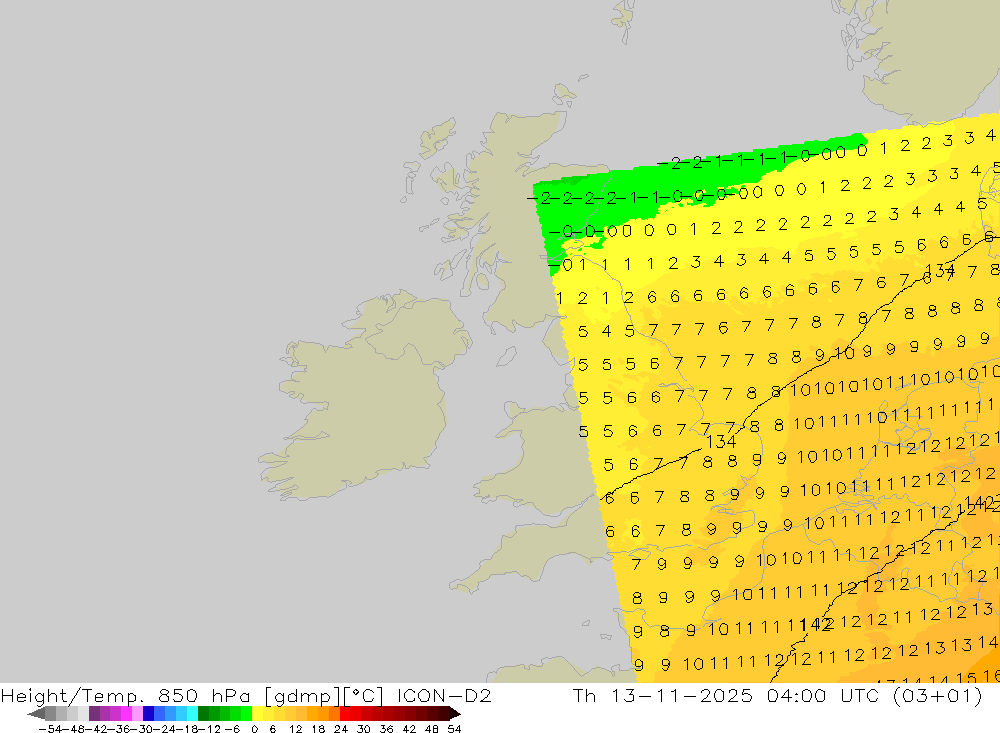Click the '850 hPa' pressure level label
Screen dimensions: 1000x733
click(x=204, y=695)
